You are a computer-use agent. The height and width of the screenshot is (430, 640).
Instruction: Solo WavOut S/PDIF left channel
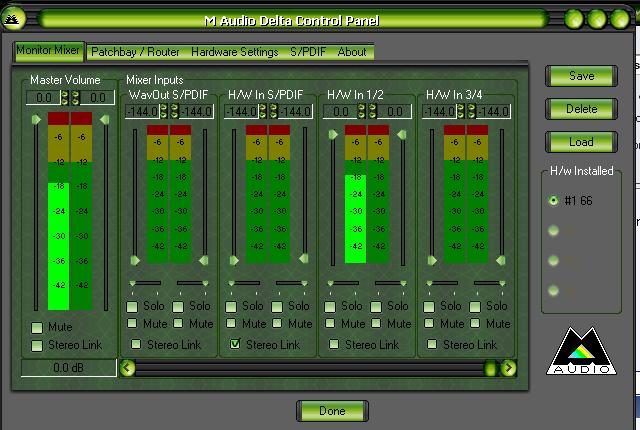click(132, 306)
